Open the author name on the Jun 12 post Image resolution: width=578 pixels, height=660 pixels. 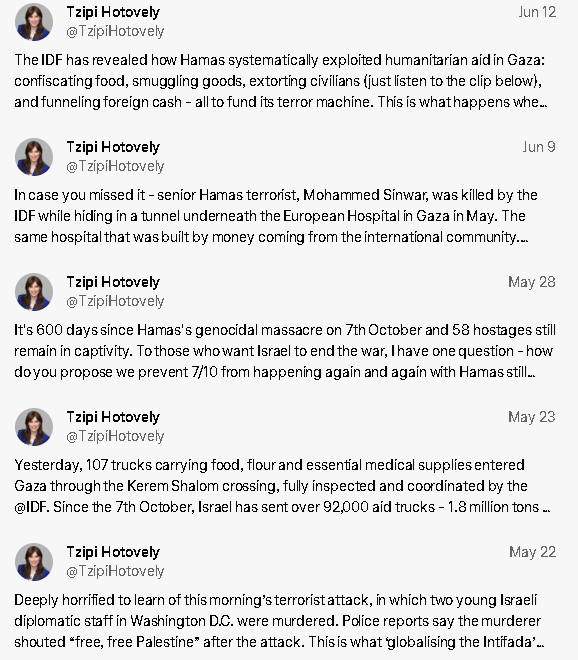pyautogui.click(x=113, y=12)
